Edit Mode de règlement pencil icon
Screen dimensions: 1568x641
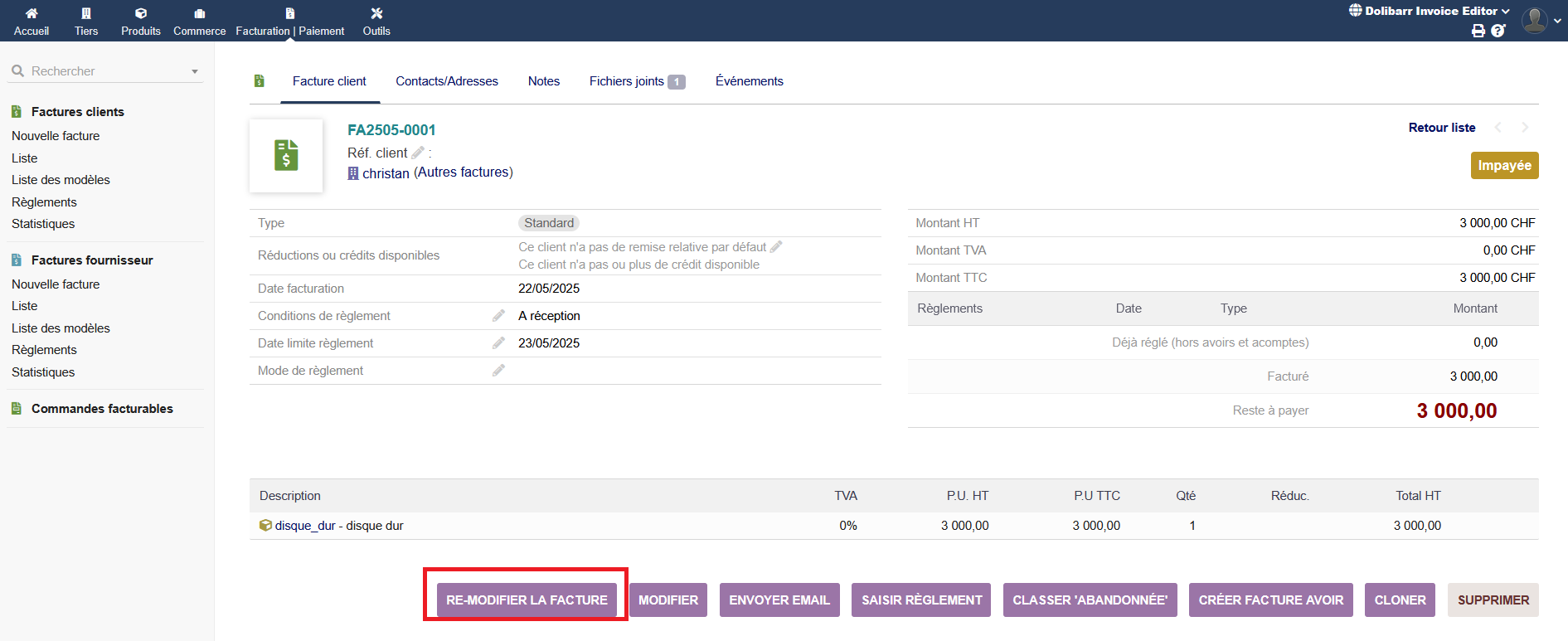pos(498,371)
